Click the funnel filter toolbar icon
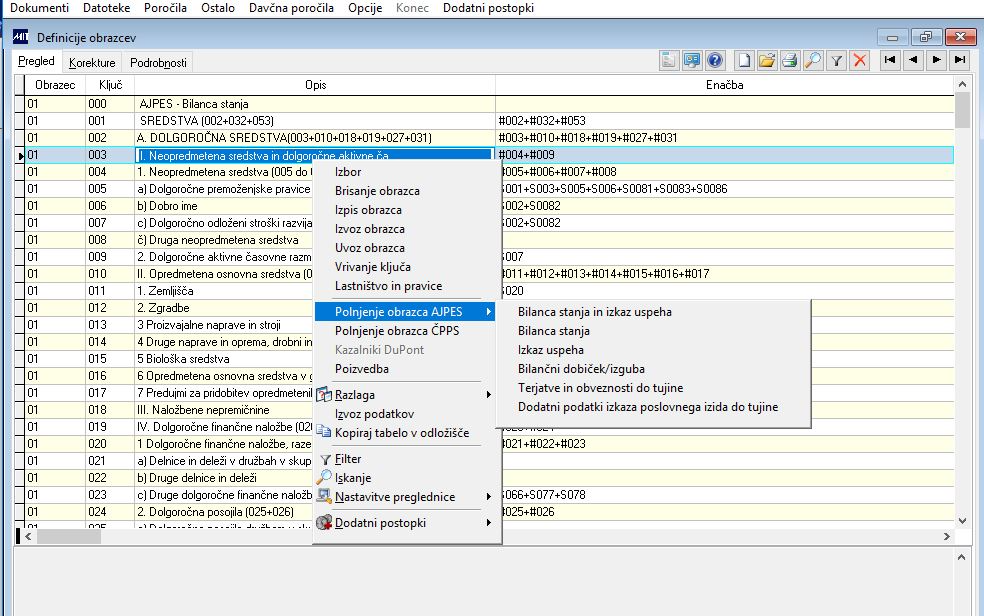 (837, 60)
